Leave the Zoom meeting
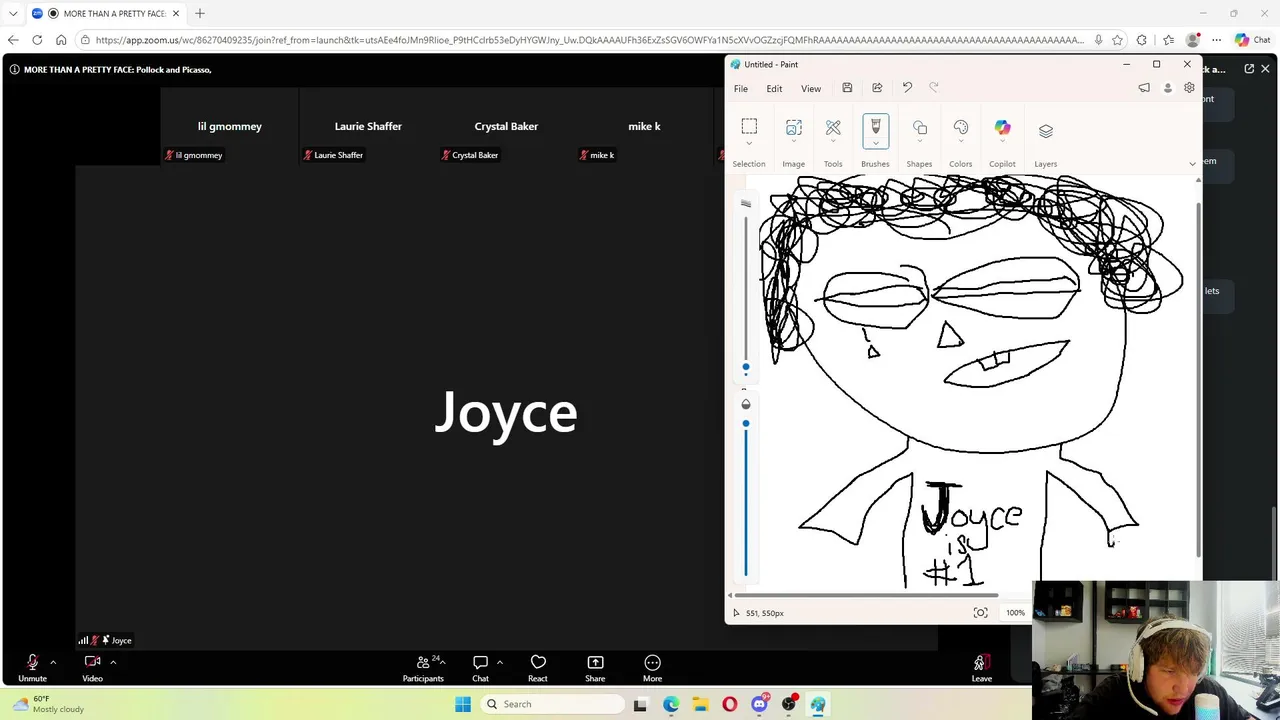Image resolution: width=1280 pixels, height=720 pixels. pos(982,667)
